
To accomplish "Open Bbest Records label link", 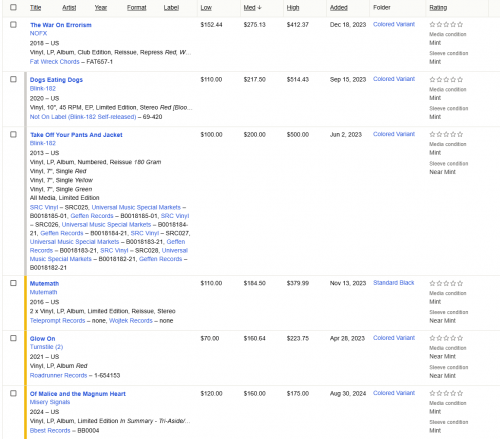I will pyautogui.click(x=50, y=430).
